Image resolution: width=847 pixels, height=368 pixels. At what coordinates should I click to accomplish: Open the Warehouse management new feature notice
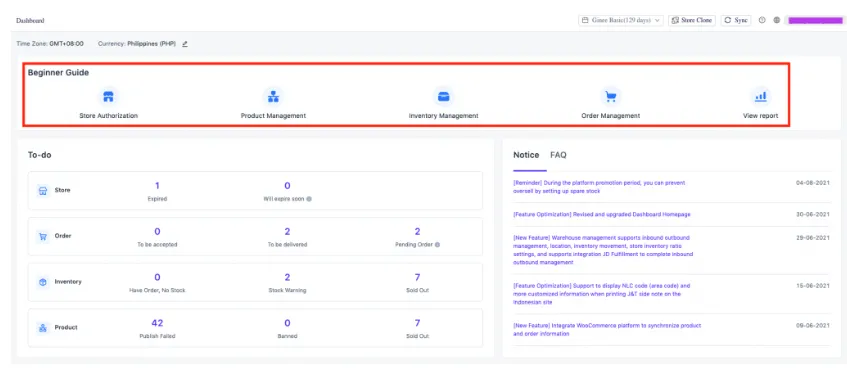[603, 250]
